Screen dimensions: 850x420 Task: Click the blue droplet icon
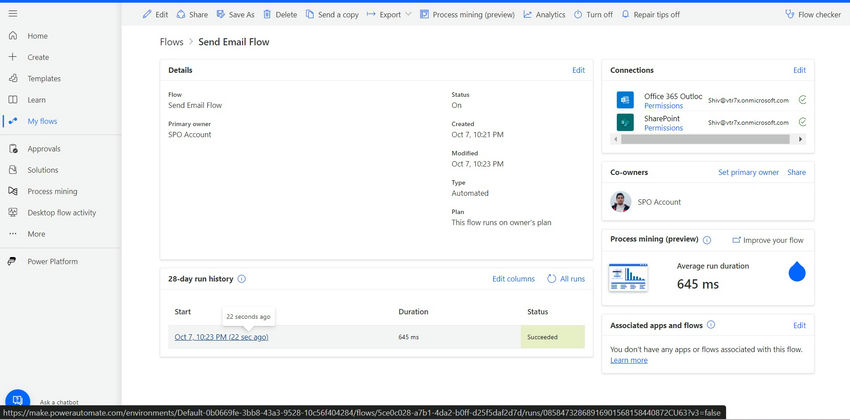[797, 272]
